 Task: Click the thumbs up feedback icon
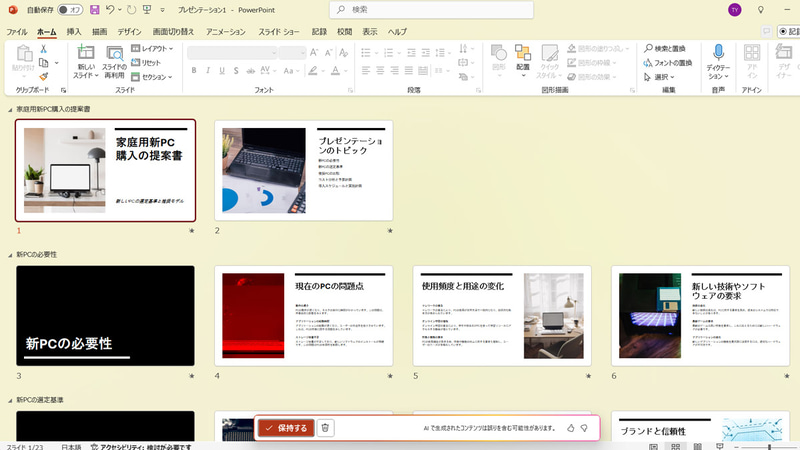tap(570, 428)
